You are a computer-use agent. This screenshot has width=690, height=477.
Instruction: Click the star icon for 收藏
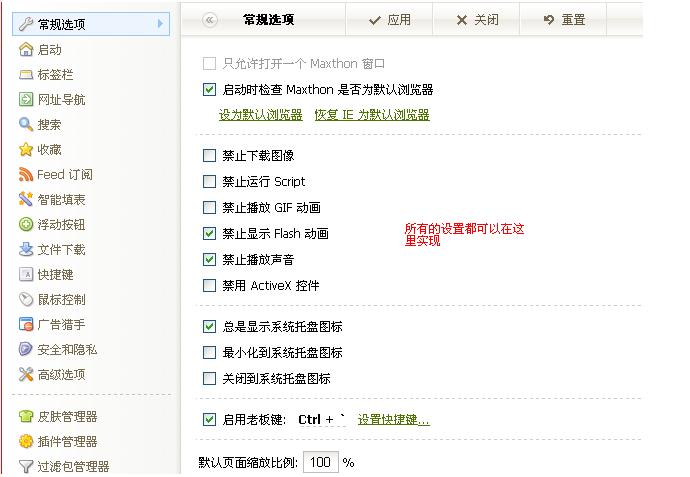point(26,150)
